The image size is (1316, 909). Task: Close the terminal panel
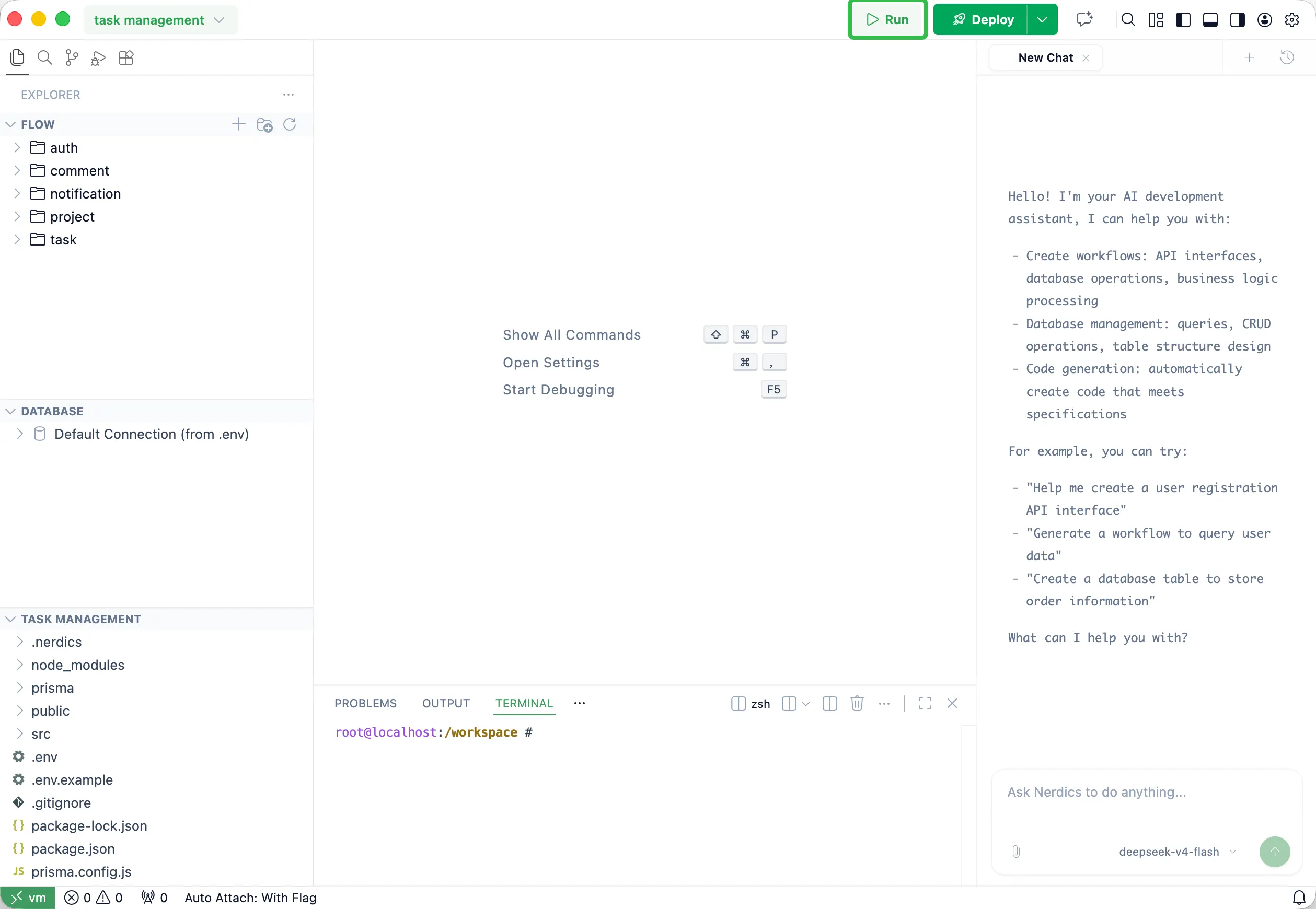tap(952, 704)
